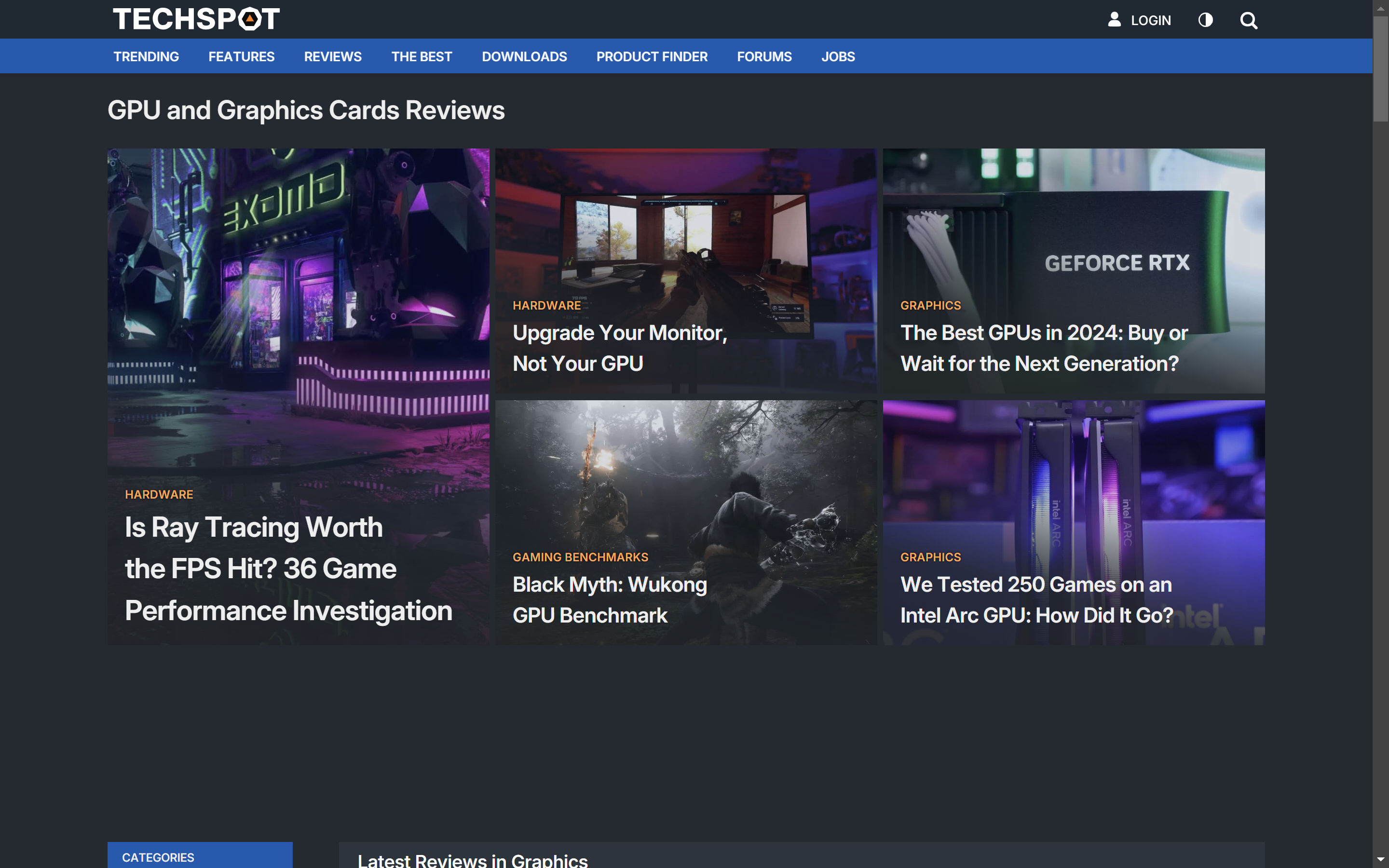The width and height of the screenshot is (1389, 868).
Task: Click HARDWARE tag above Upgrade Your Monitor
Action: click(x=546, y=305)
